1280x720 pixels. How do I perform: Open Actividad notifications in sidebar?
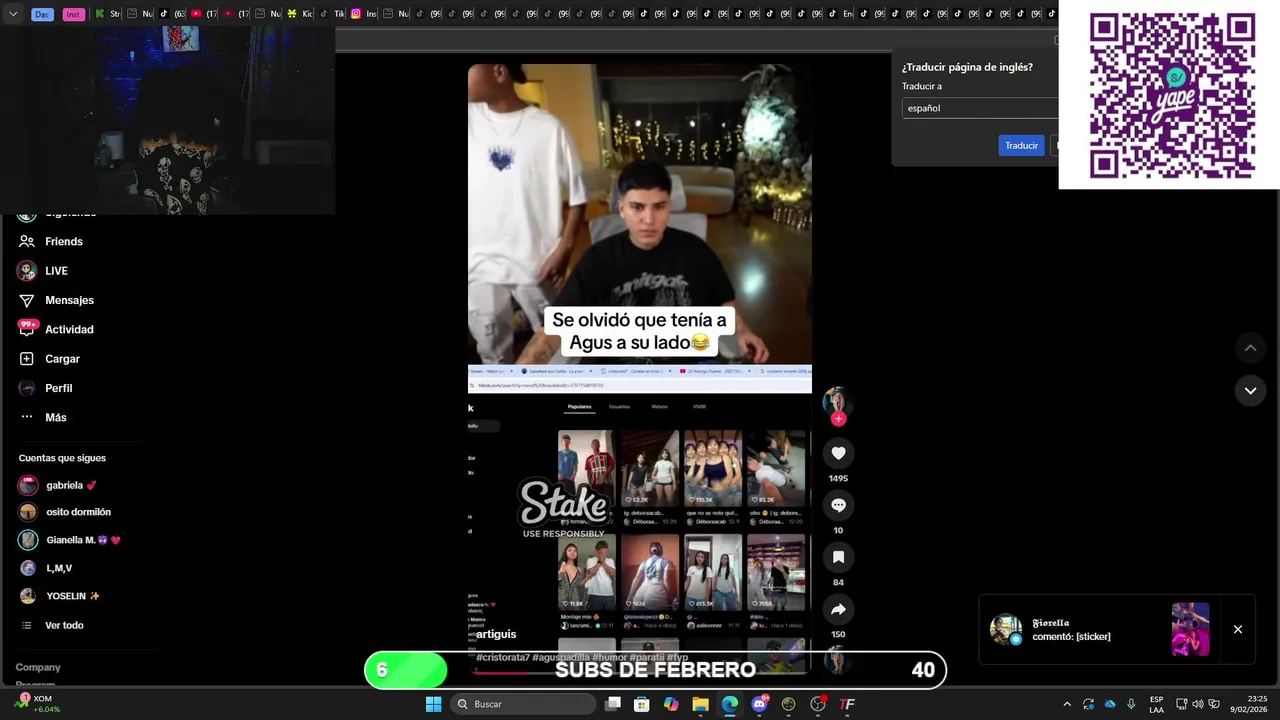pyautogui.click(x=56, y=329)
